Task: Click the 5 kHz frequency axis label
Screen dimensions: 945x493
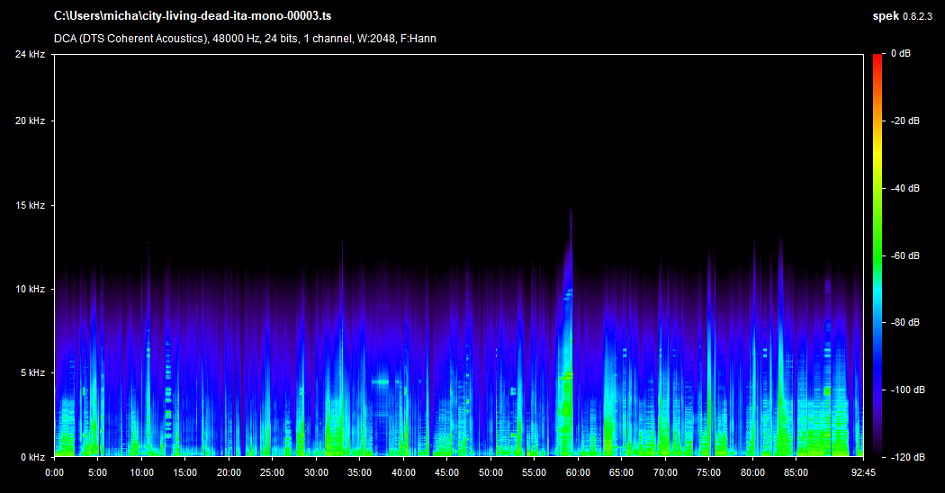Action: point(31,373)
